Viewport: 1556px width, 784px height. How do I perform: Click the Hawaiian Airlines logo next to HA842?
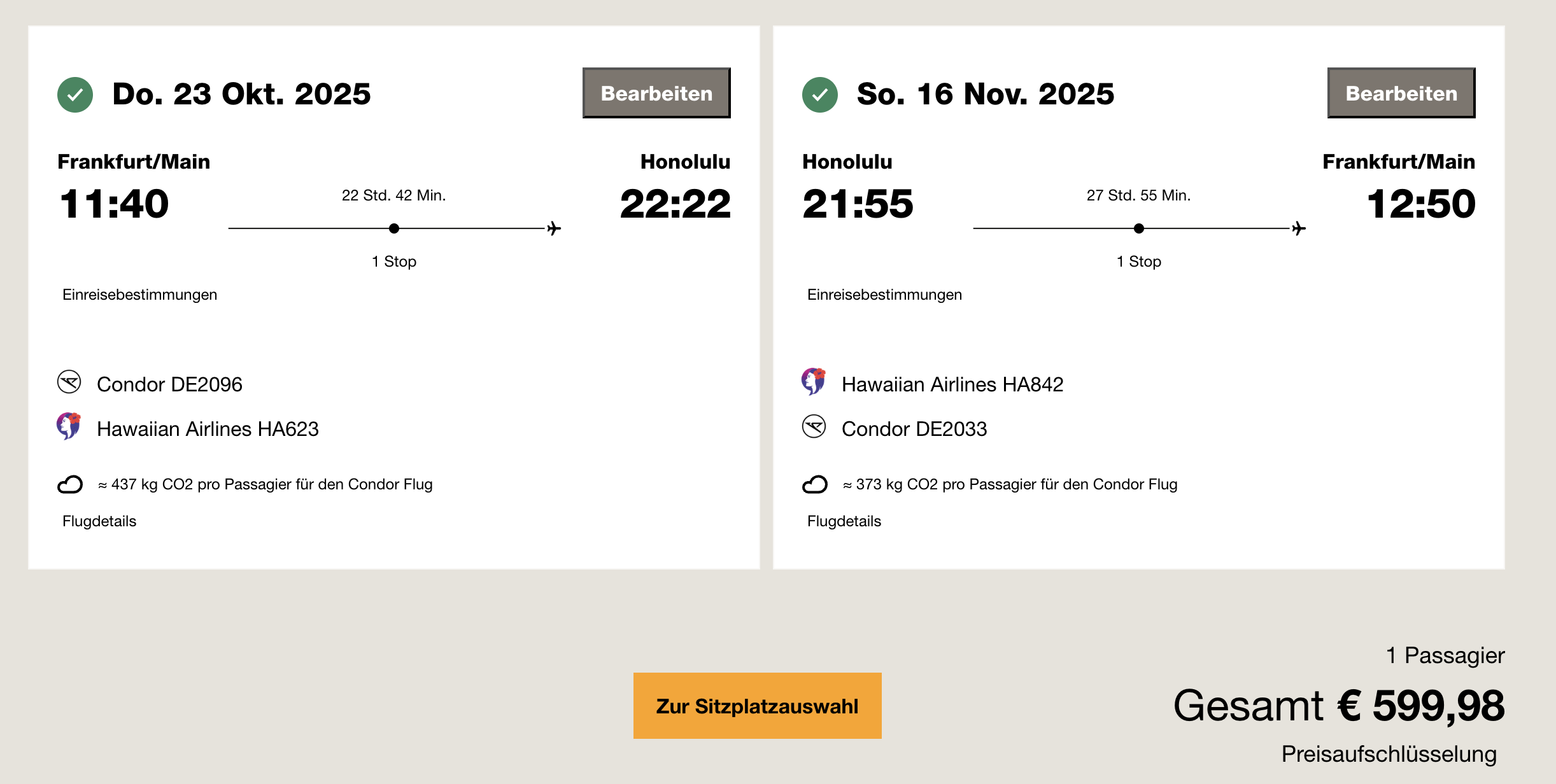coord(814,382)
